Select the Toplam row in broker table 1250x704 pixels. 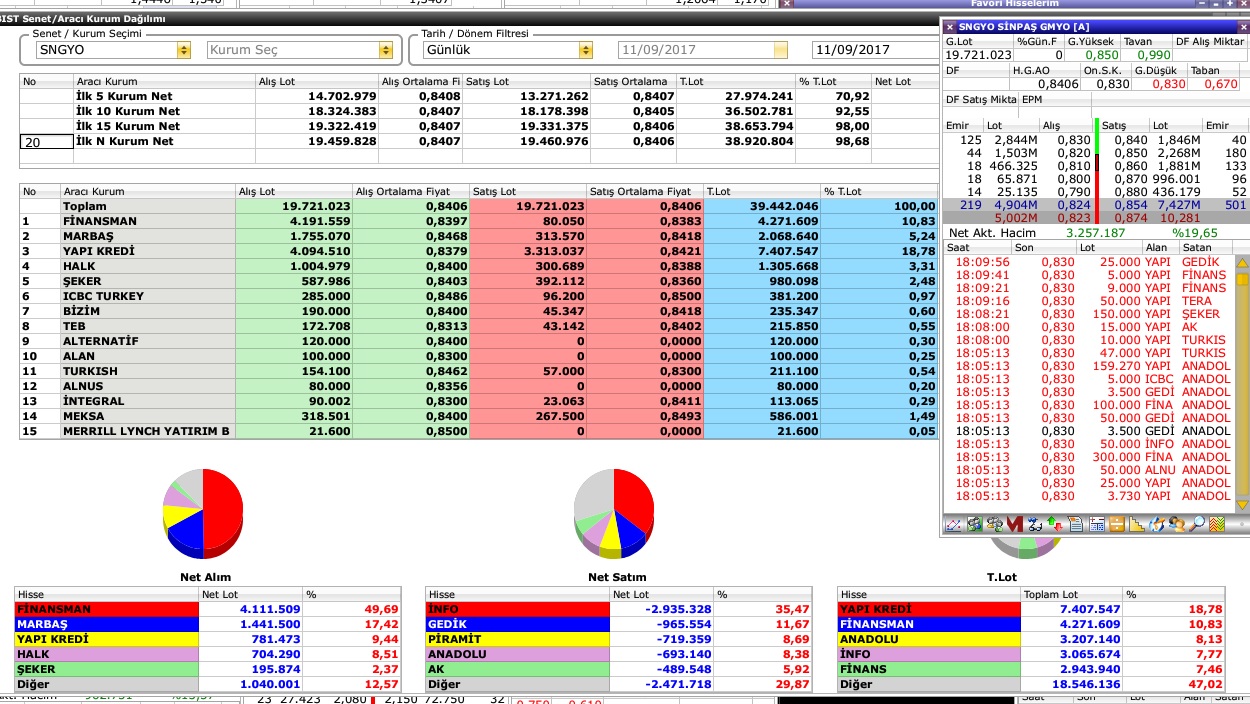tap(479, 206)
